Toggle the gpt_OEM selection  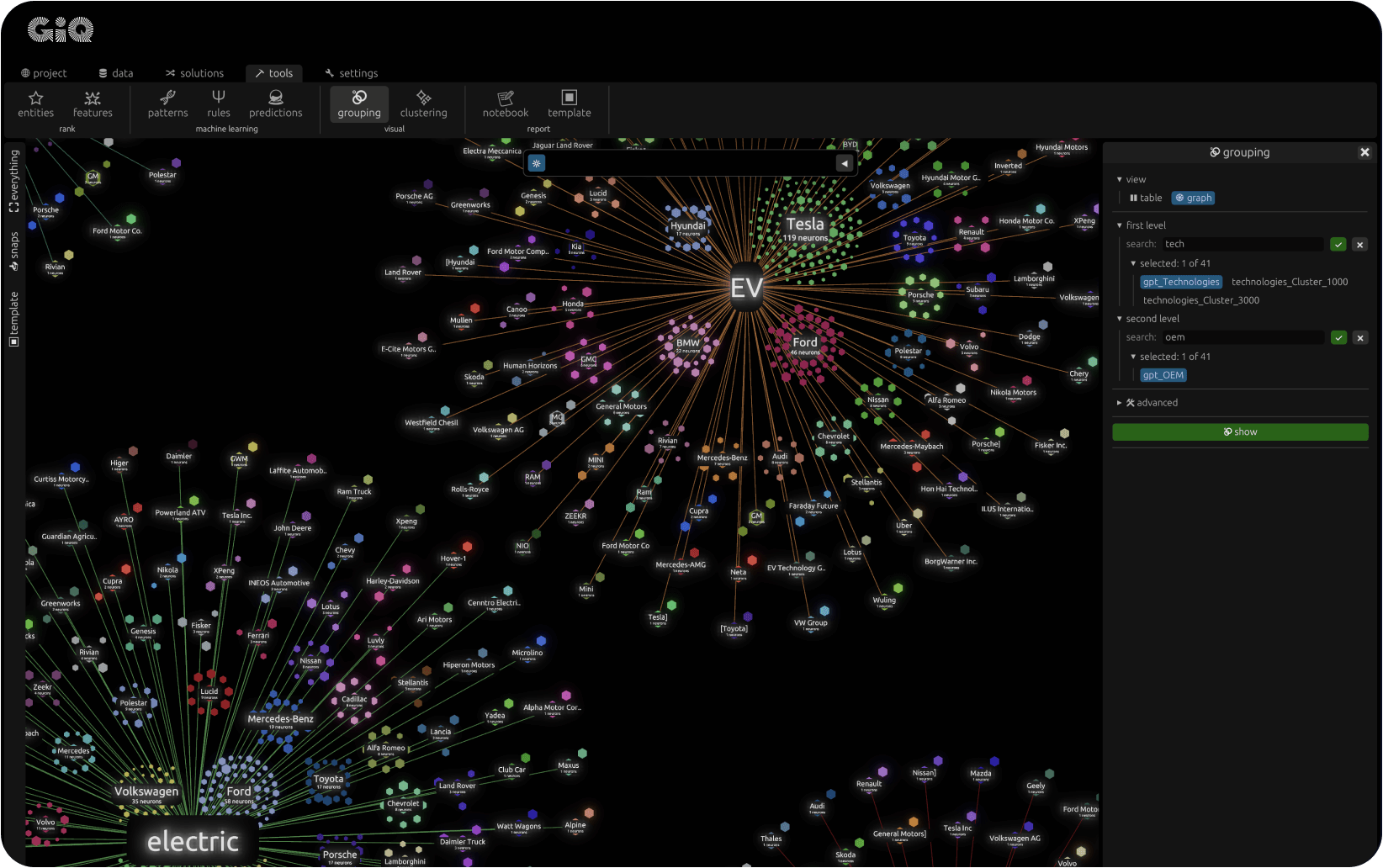pos(1163,375)
